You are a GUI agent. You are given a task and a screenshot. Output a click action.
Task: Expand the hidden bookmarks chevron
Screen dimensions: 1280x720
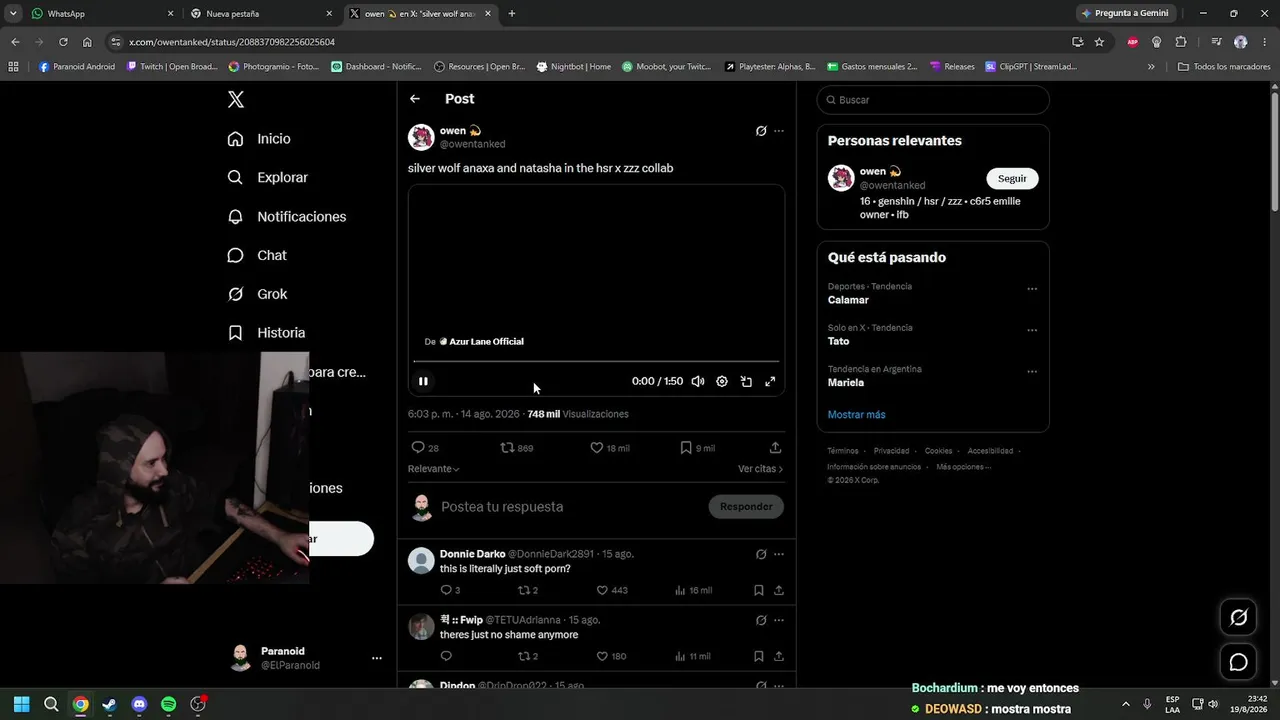(1151, 67)
